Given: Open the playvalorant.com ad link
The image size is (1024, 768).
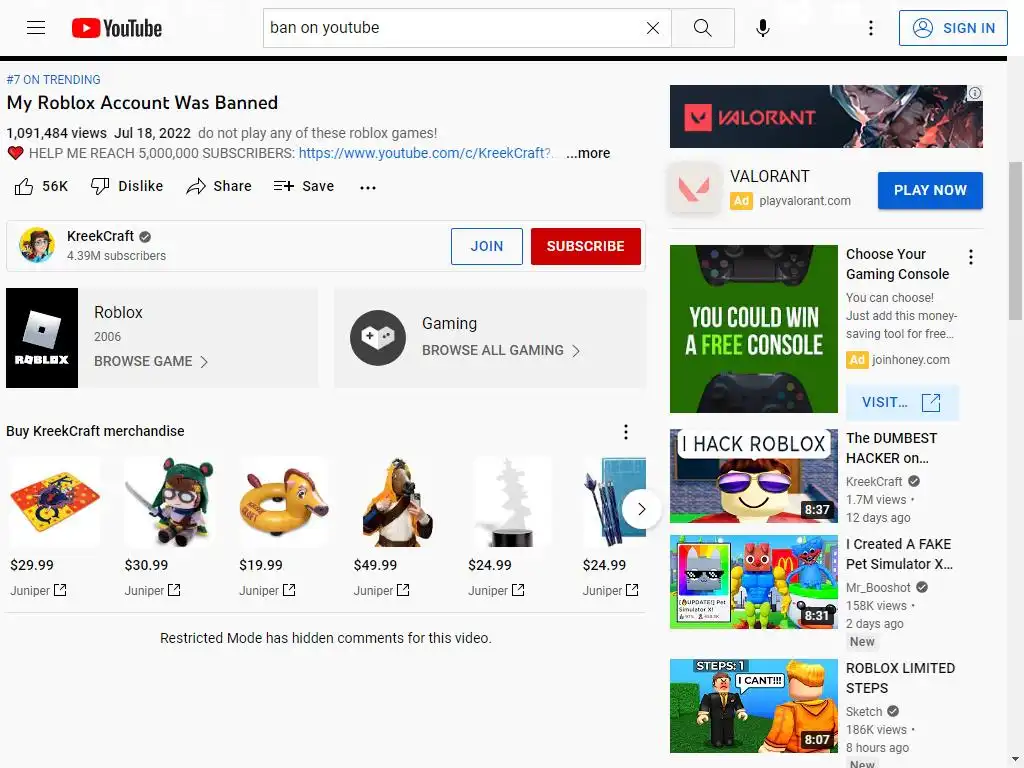Looking at the screenshot, I should point(805,200).
